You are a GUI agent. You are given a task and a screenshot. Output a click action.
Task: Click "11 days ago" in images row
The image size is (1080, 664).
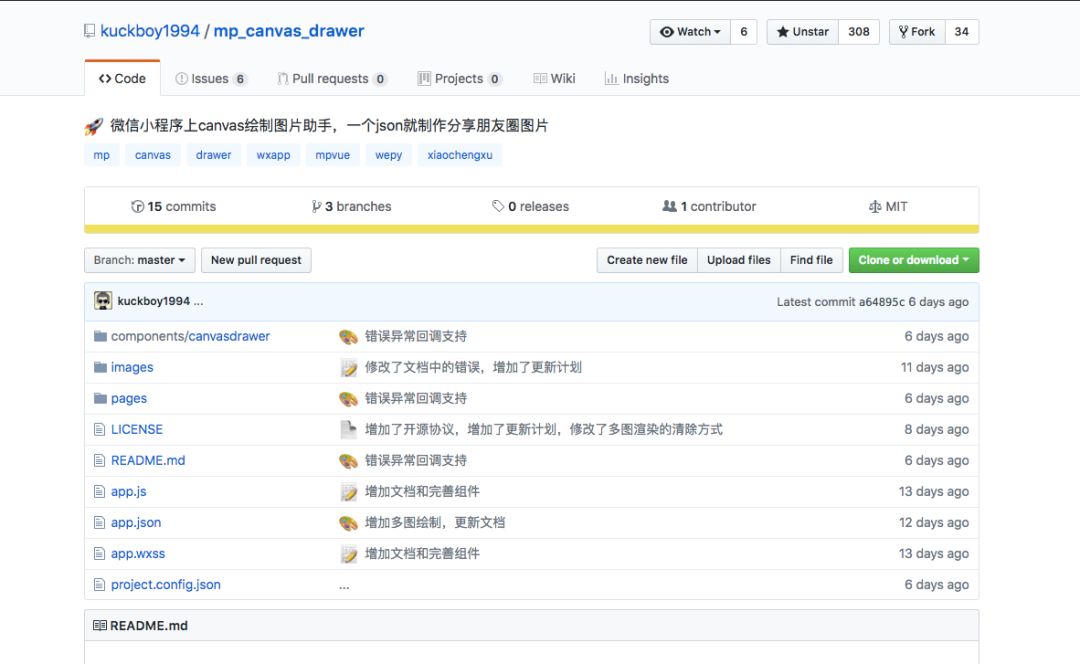(x=935, y=367)
